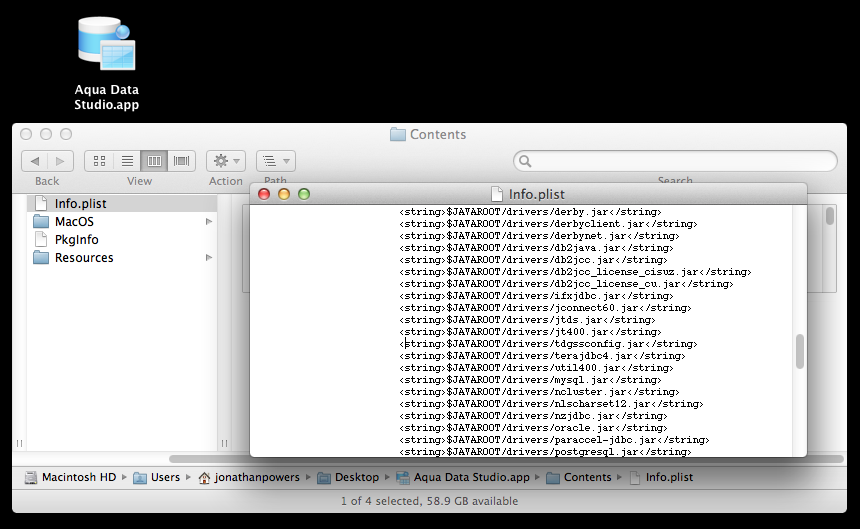
Task: Switch Finder to list view
Action: tap(127, 161)
